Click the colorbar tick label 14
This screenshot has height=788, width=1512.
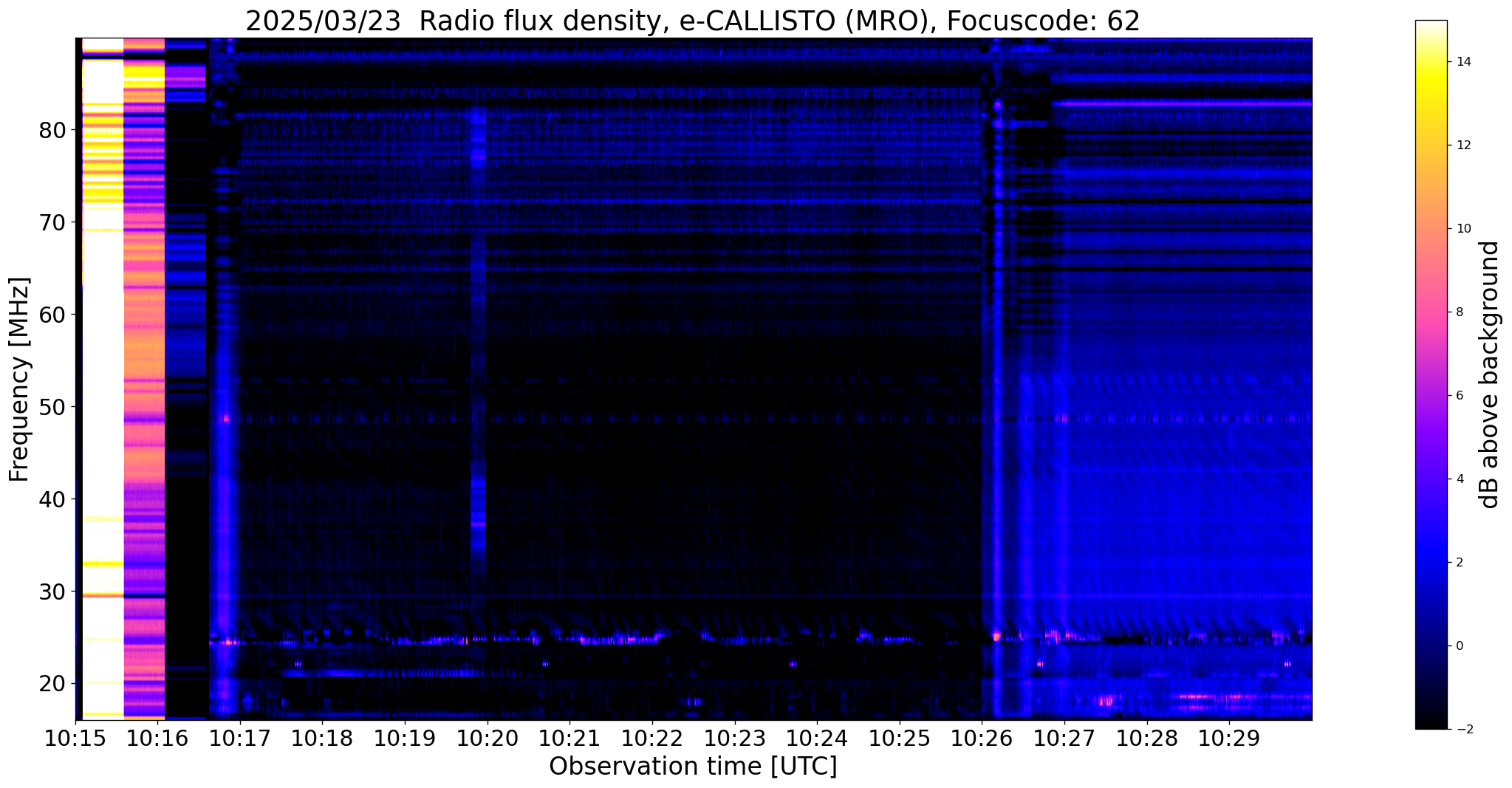click(1463, 62)
